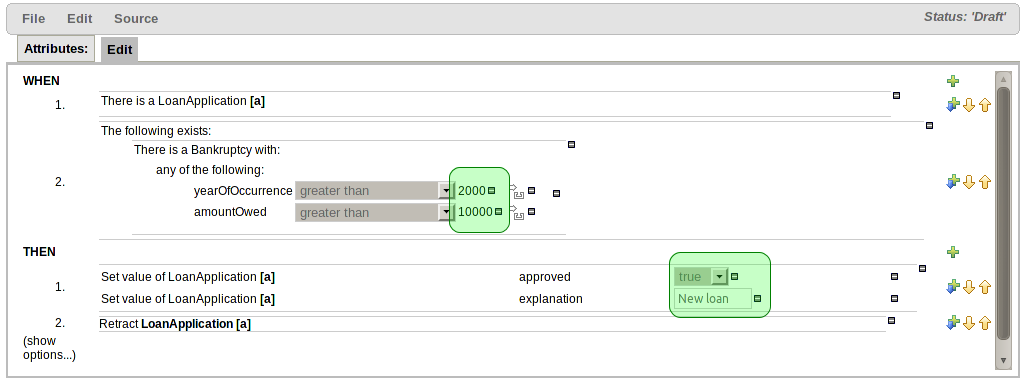Add a new THEN action with green plus
1024x381 pixels.
(x=953, y=252)
